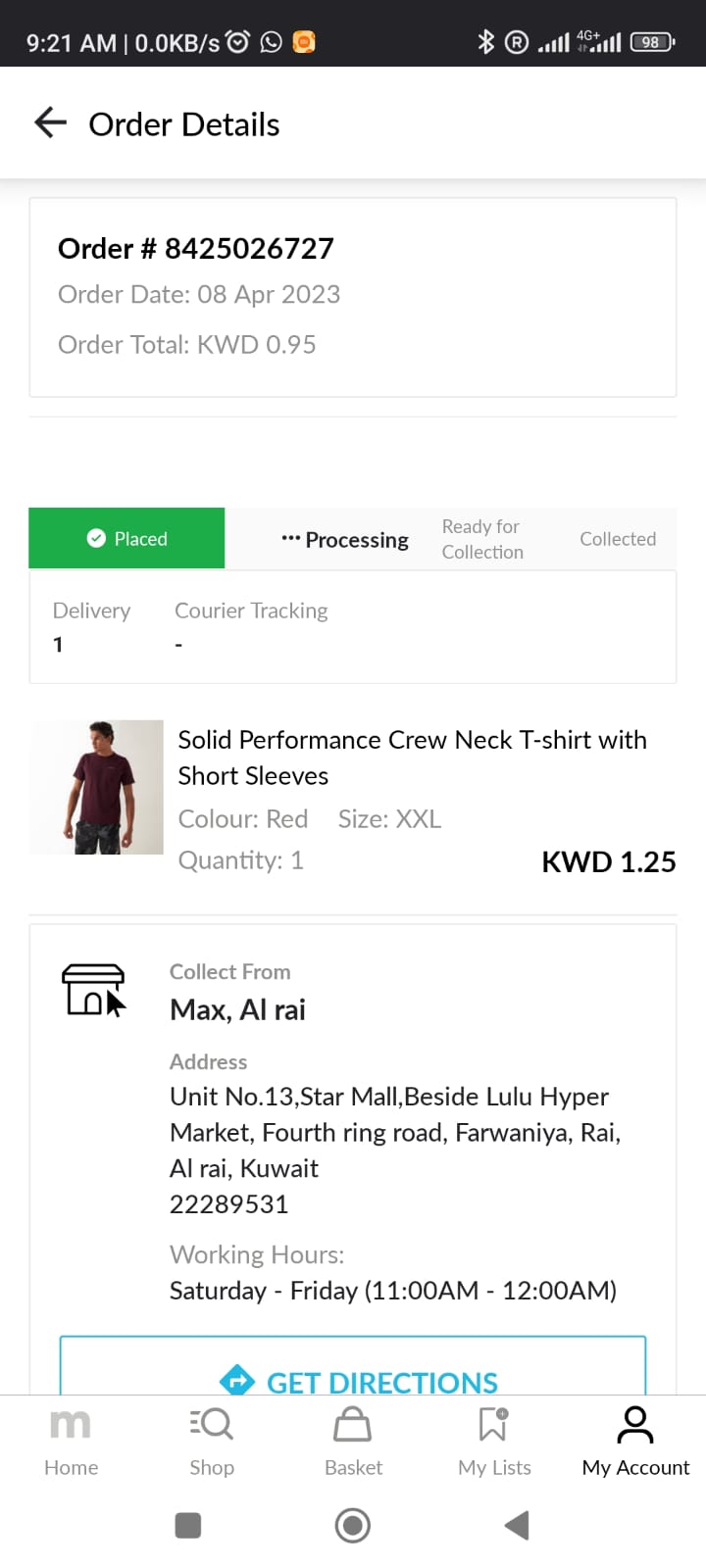Open the Shop search icon

coord(212,1424)
